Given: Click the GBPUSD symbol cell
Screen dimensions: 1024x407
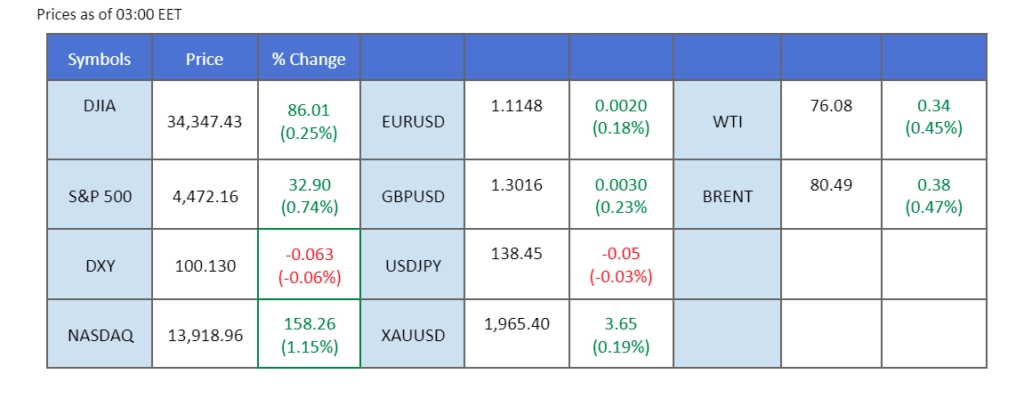Looking at the screenshot, I should 413,196.
